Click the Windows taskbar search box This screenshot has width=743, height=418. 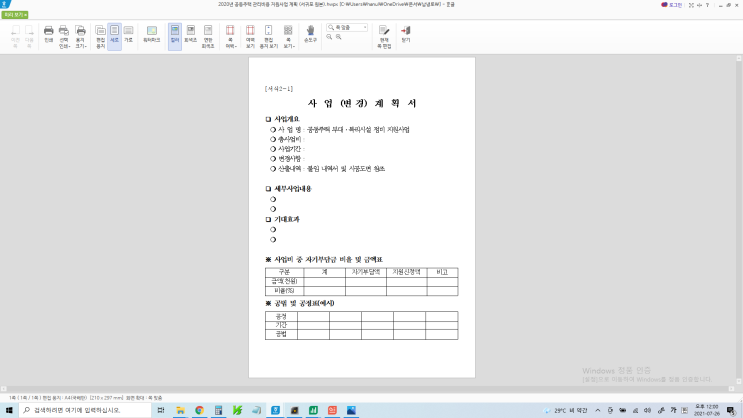coord(85,410)
